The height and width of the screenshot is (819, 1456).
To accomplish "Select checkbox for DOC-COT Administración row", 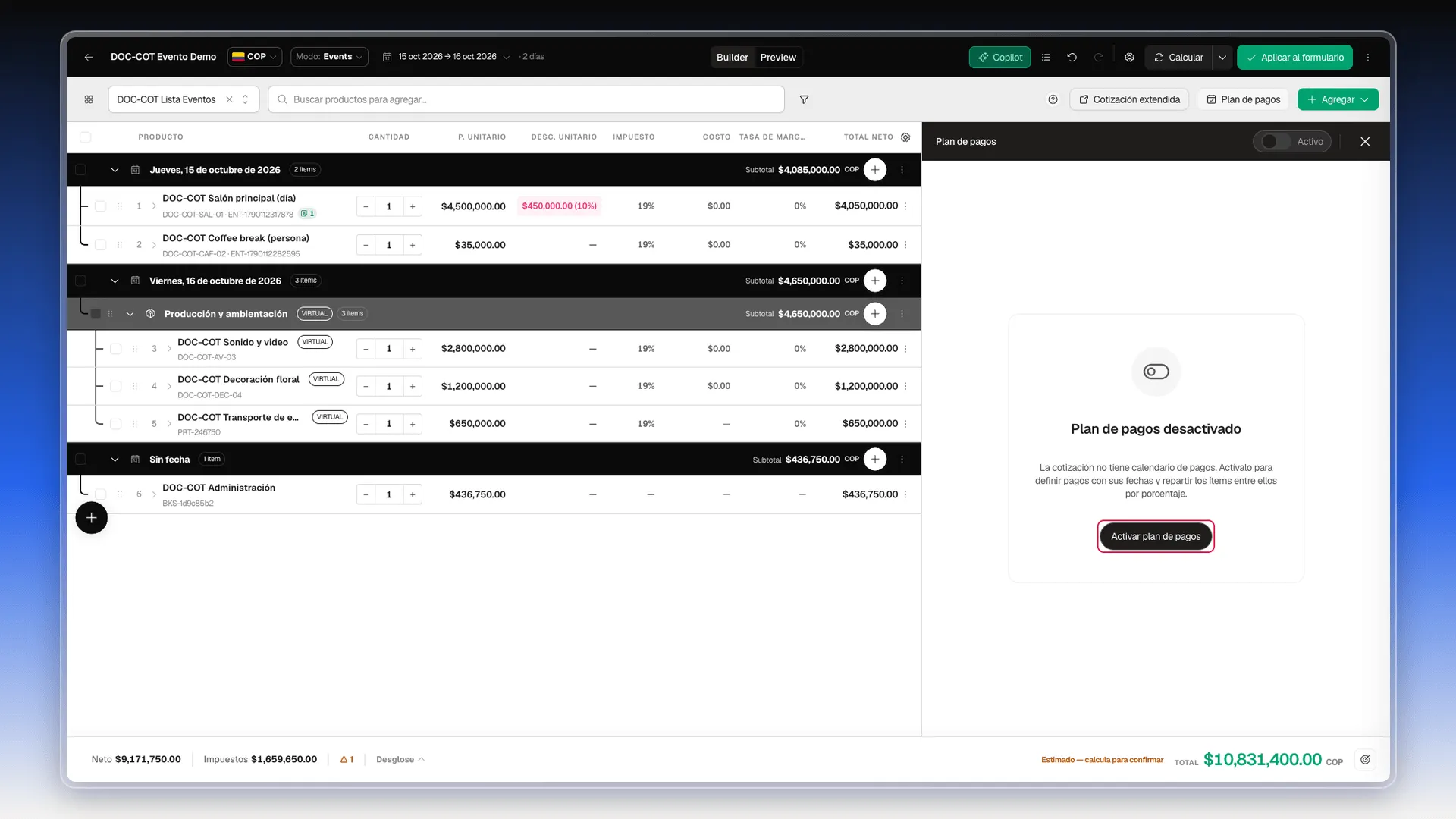I will coord(101,494).
